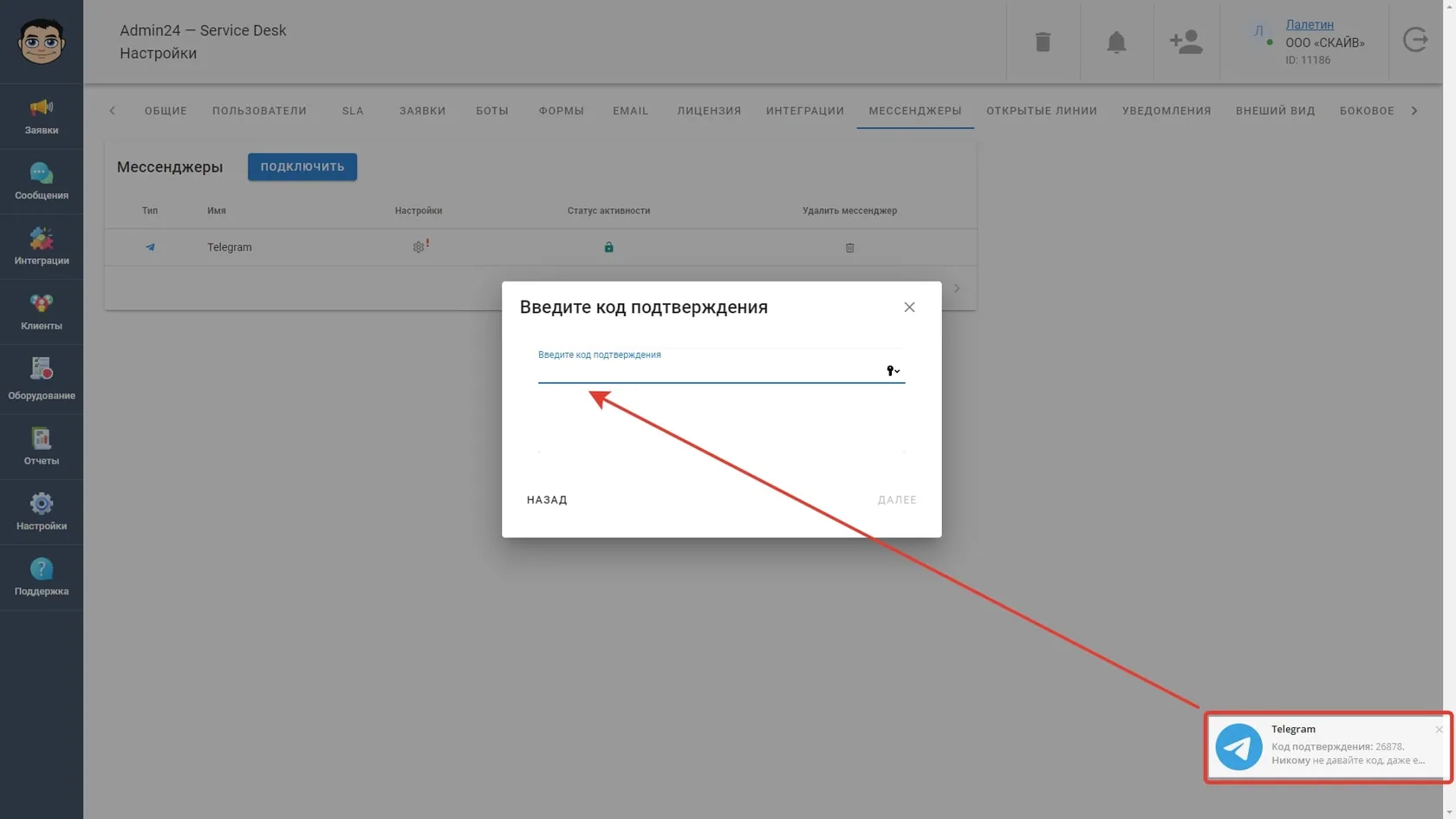Open the УВЕДОМЛЕНИЯ tab
This screenshot has width=1456, height=819.
click(x=1167, y=111)
